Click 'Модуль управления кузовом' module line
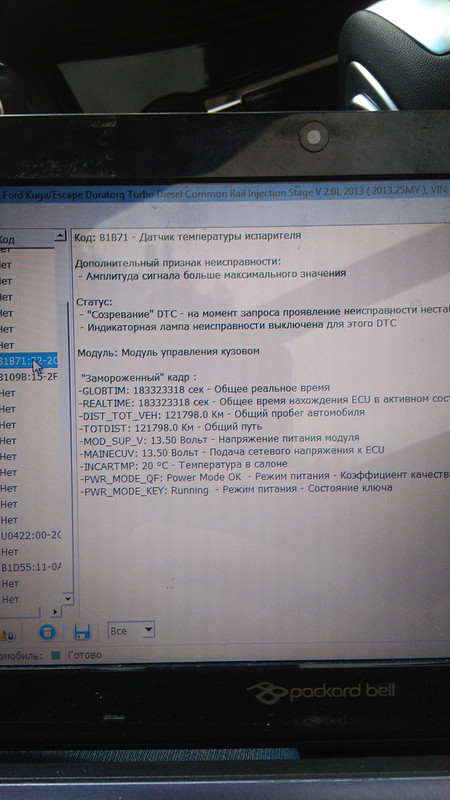 coord(168,352)
